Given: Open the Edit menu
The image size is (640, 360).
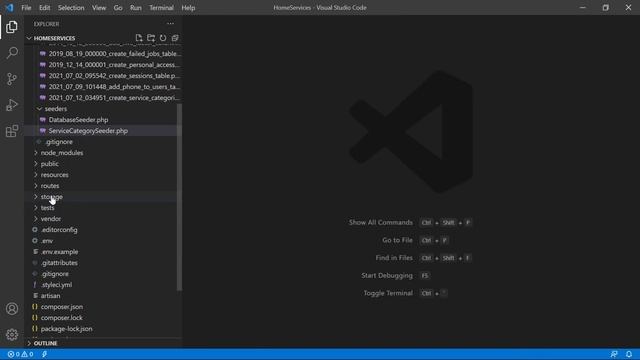Looking at the screenshot, I should coord(44,8).
